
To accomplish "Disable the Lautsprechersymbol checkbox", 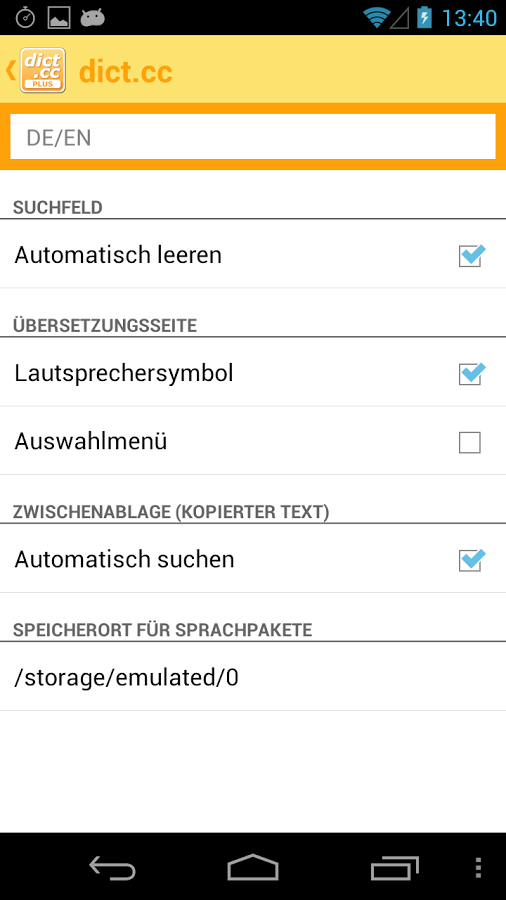I will tap(472, 374).
